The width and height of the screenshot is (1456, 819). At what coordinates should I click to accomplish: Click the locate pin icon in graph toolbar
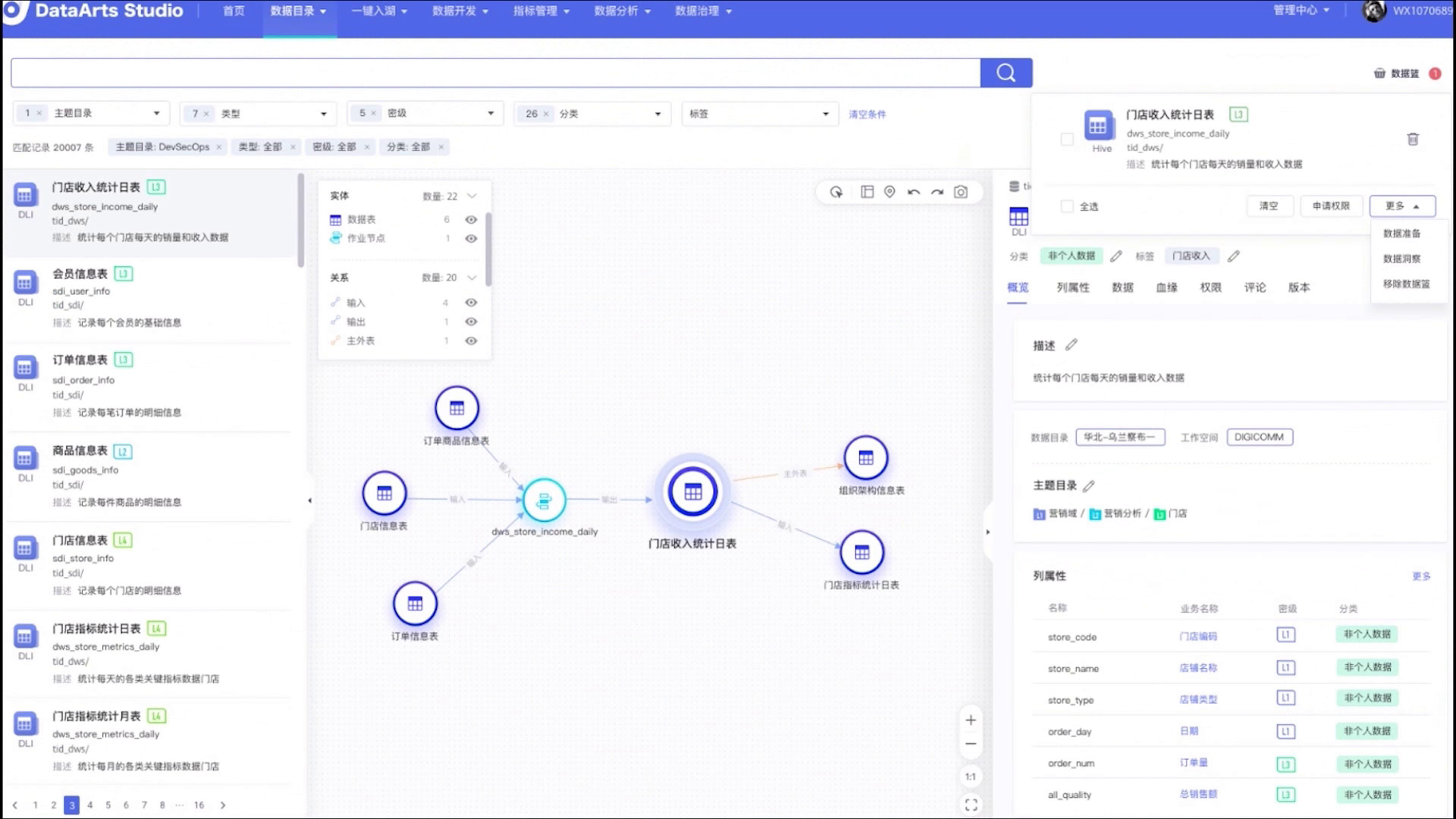click(890, 192)
